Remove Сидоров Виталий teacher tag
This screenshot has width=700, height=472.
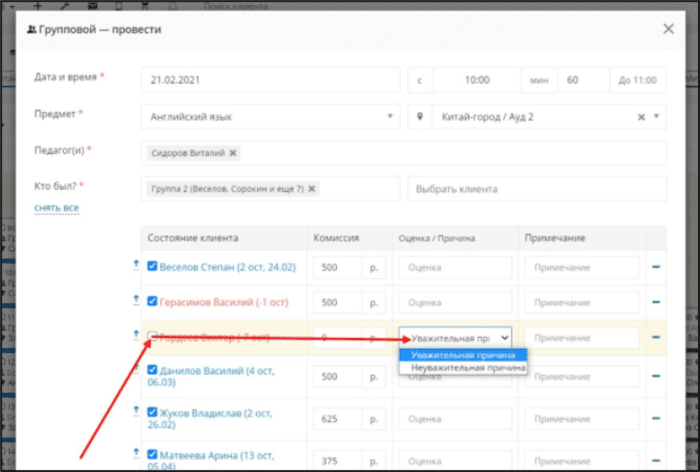[233, 153]
